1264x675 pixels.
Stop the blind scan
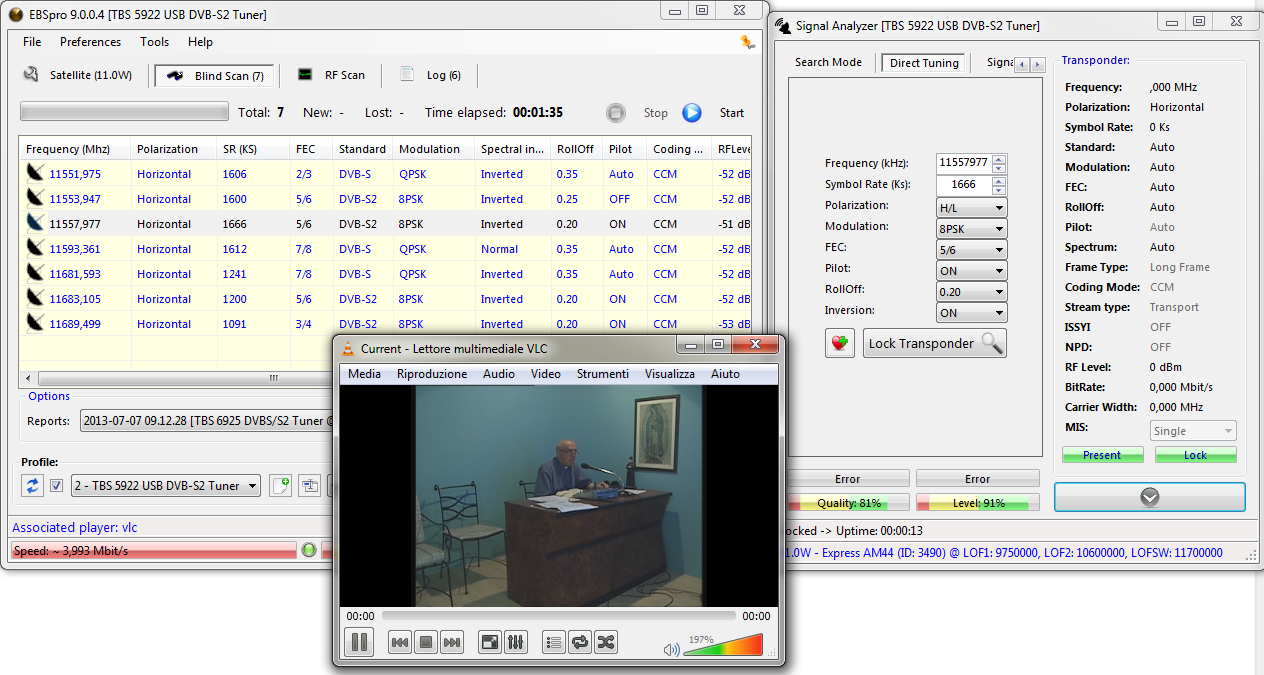[616, 113]
